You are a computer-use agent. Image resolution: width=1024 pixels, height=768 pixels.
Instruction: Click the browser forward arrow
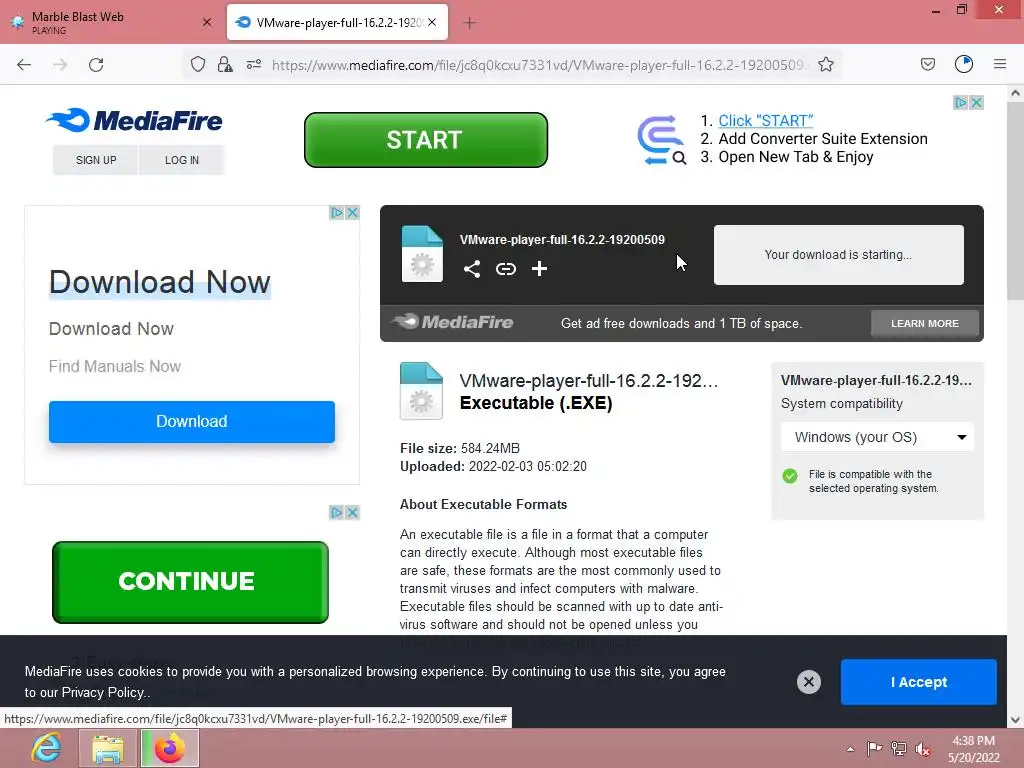tap(60, 65)
